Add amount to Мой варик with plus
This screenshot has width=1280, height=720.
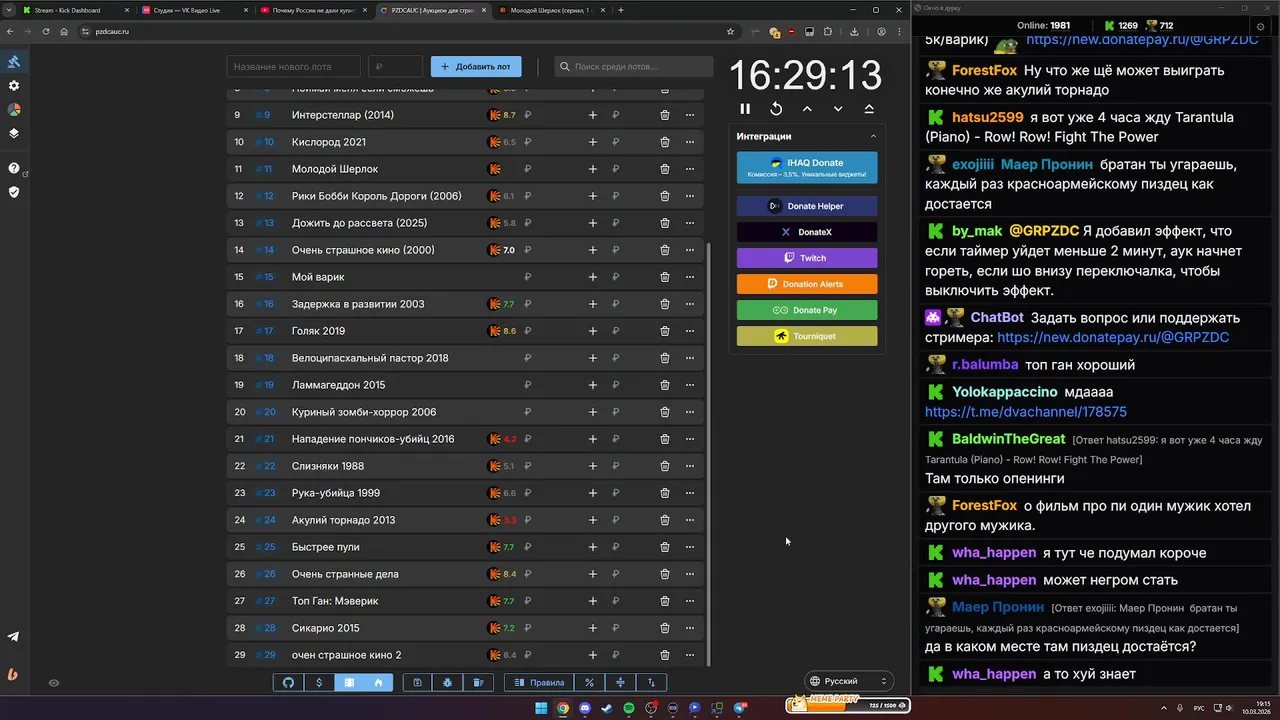(x=593, y=277)
